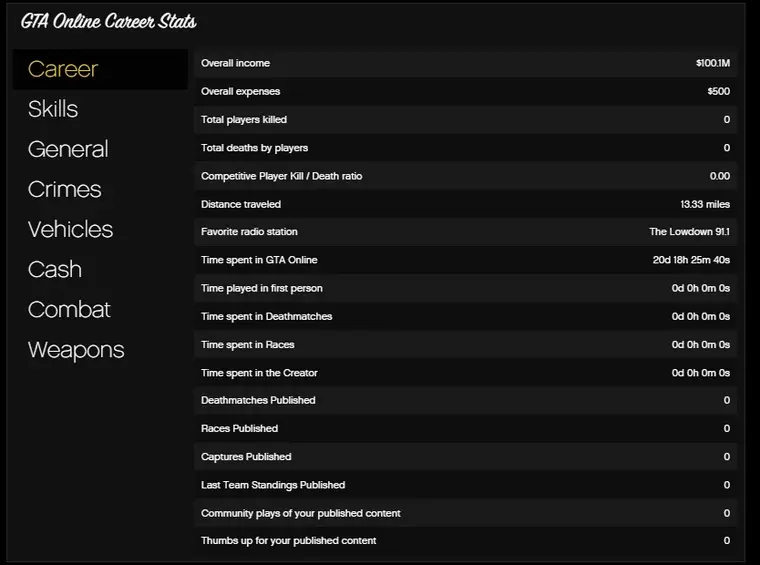Click the Distance traveled stat row
Viewport: 760px width, 565px height.
(x=465, y=204)
